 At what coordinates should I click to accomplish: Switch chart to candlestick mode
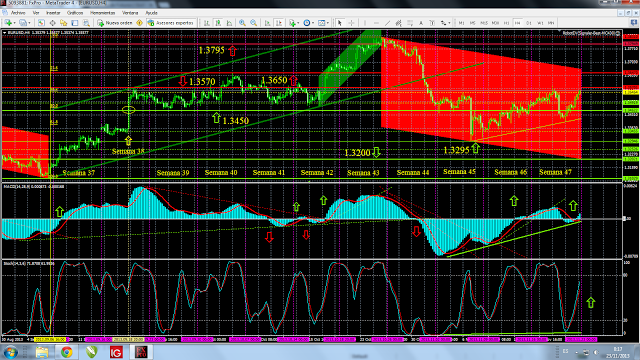218,23
